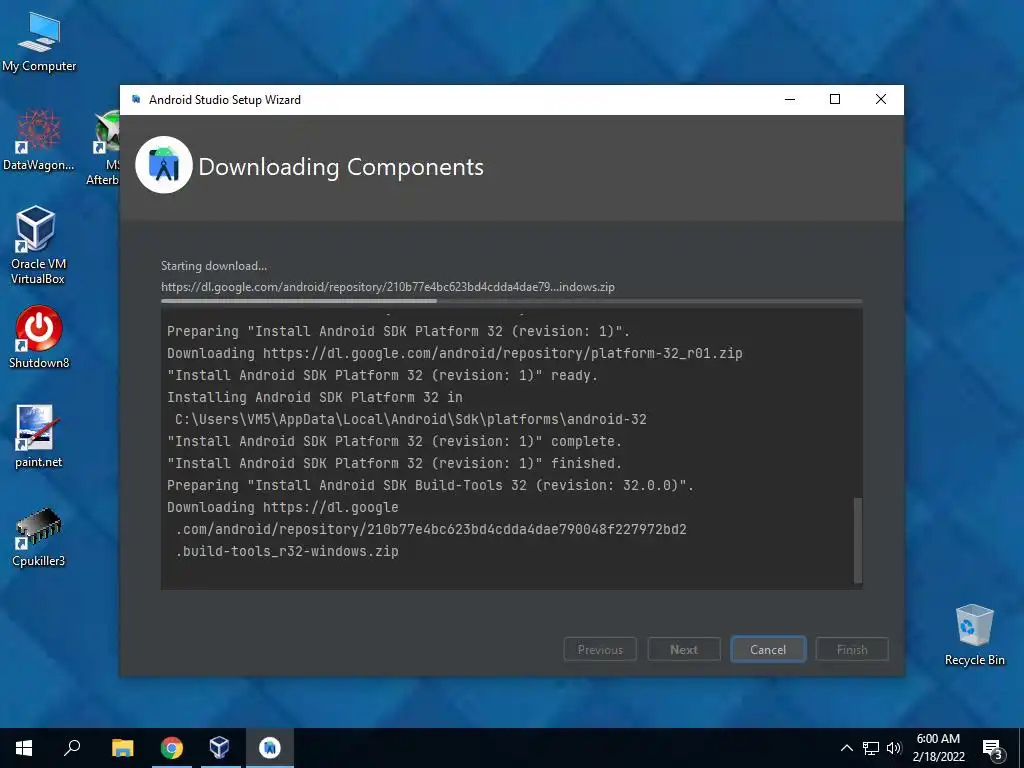Open network status tray icon
Screen dimensions: 1024x768
click(871, 748)
